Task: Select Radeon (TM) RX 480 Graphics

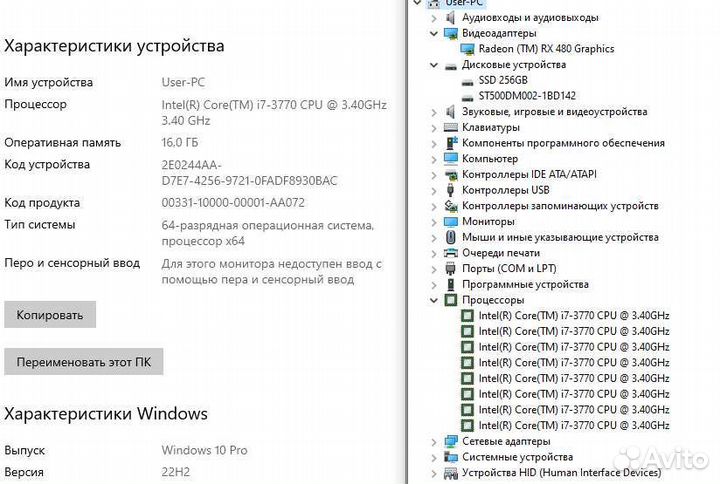Action: (x=546, y=49)
